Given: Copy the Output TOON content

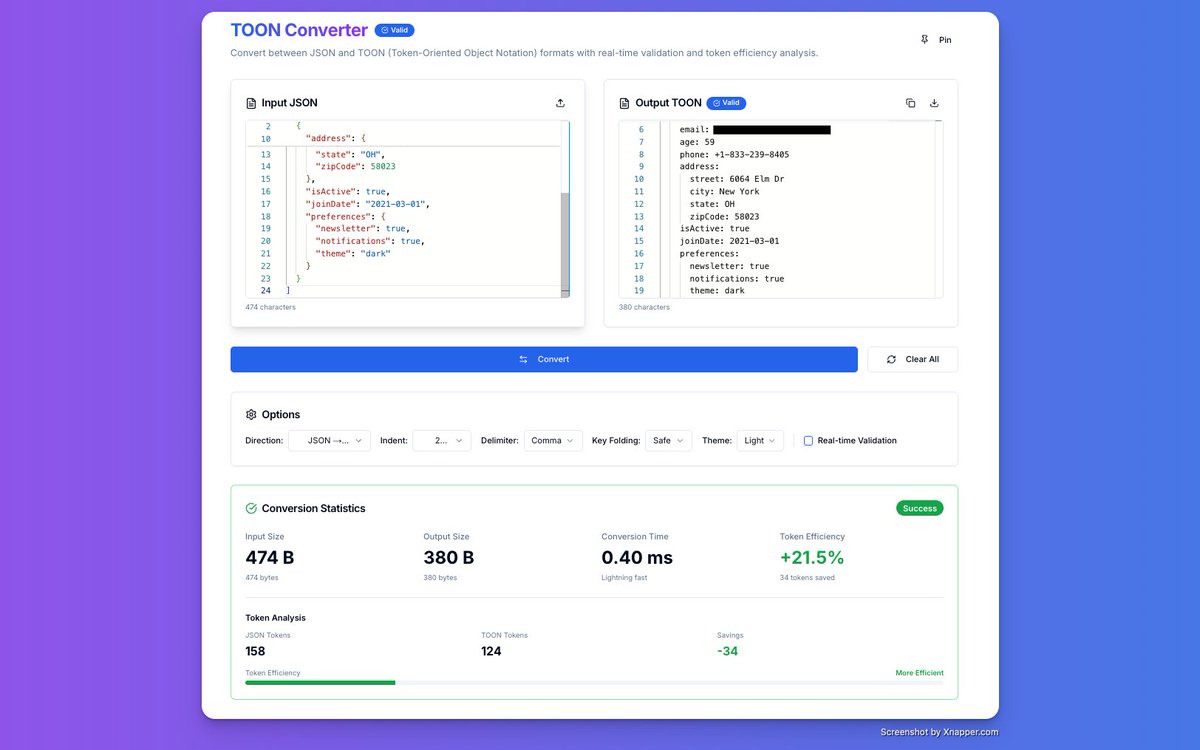Looking at the screenshot, I should (910, 103).
